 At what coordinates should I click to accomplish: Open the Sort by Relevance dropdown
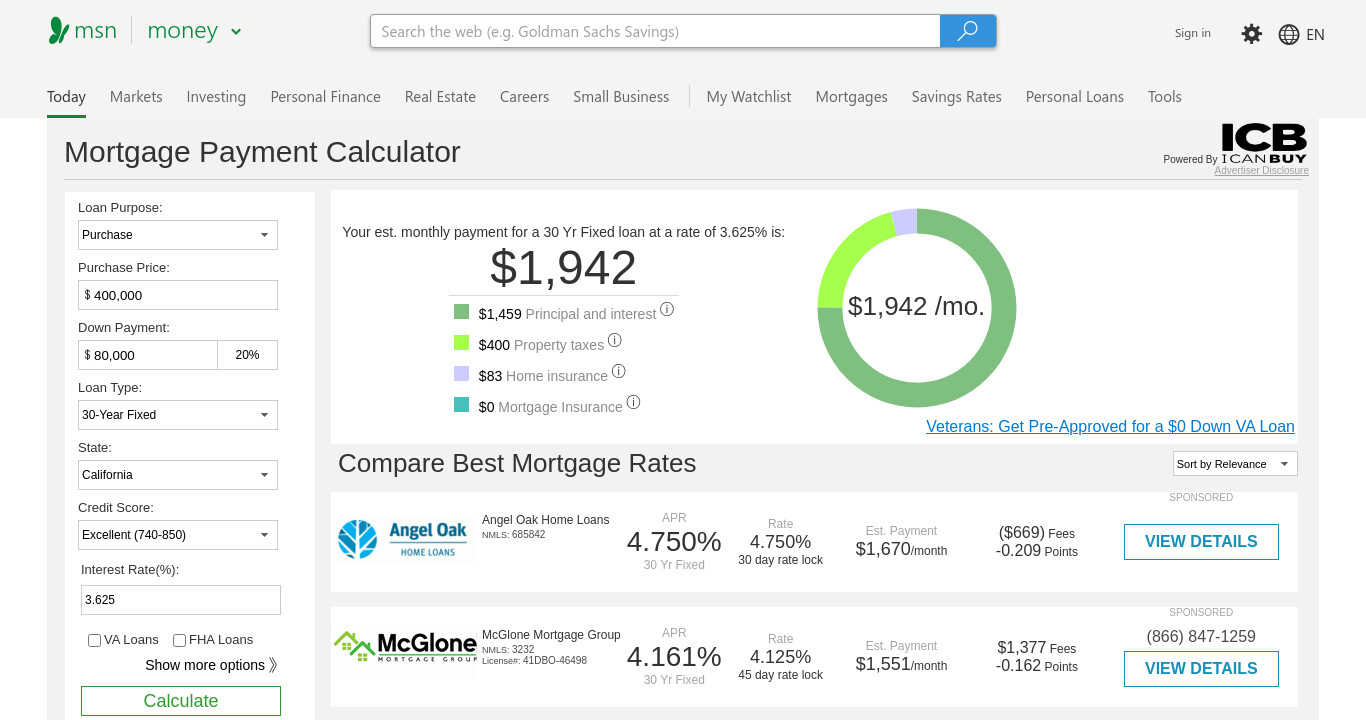(1235, 464)
